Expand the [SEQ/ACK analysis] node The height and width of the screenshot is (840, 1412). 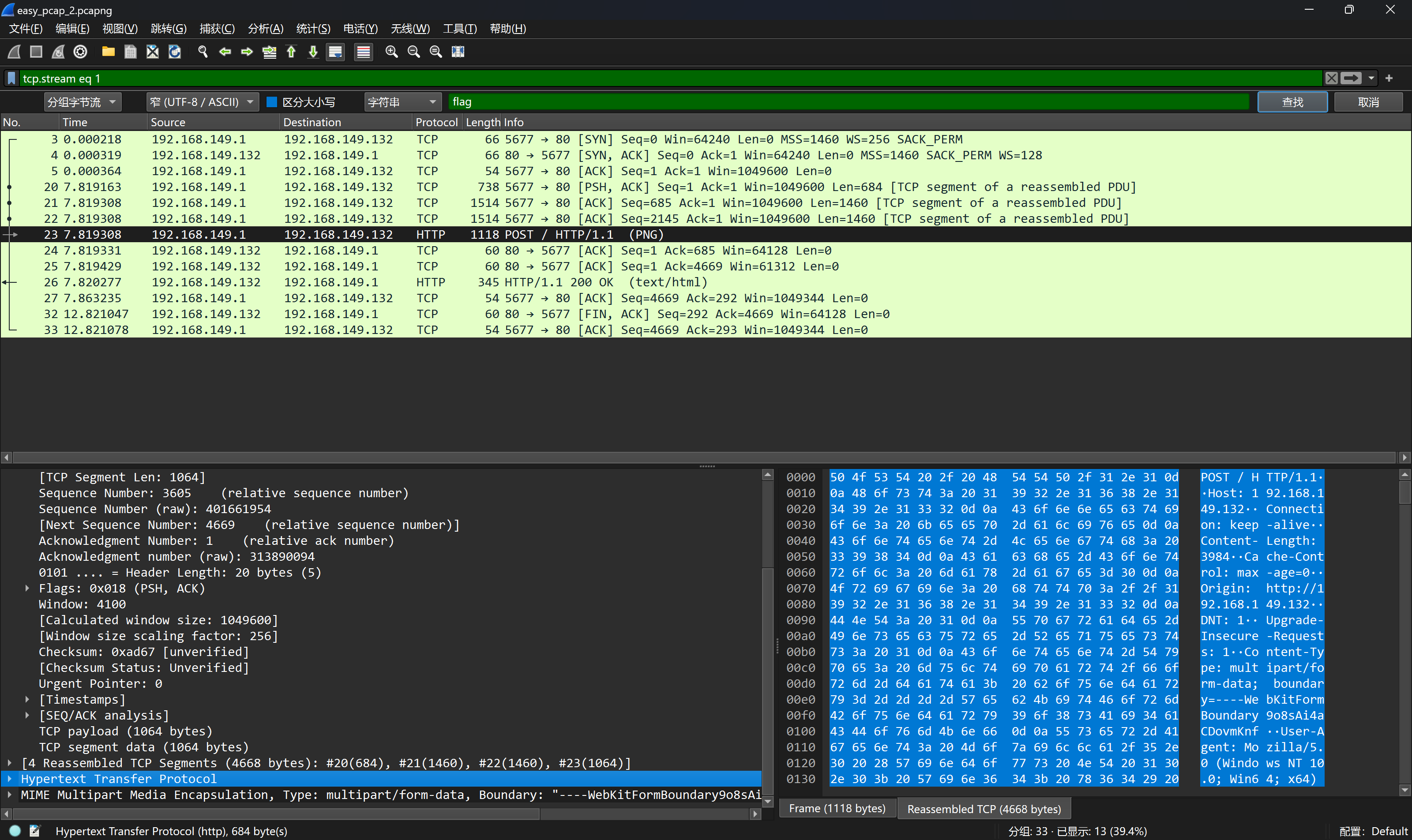click(26, 716)
